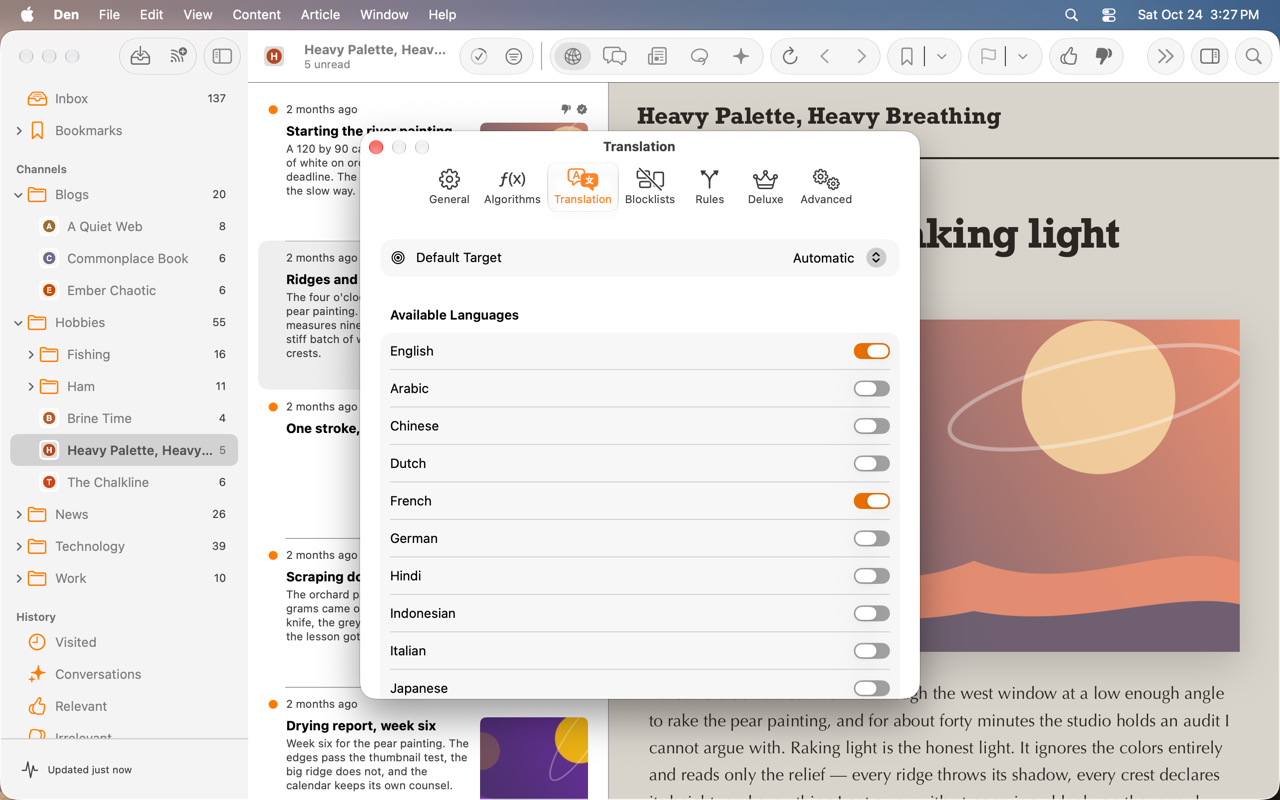Expand the News folder chevron
The height and width of the screenshot is (800, 1280).
pos(19,515)
